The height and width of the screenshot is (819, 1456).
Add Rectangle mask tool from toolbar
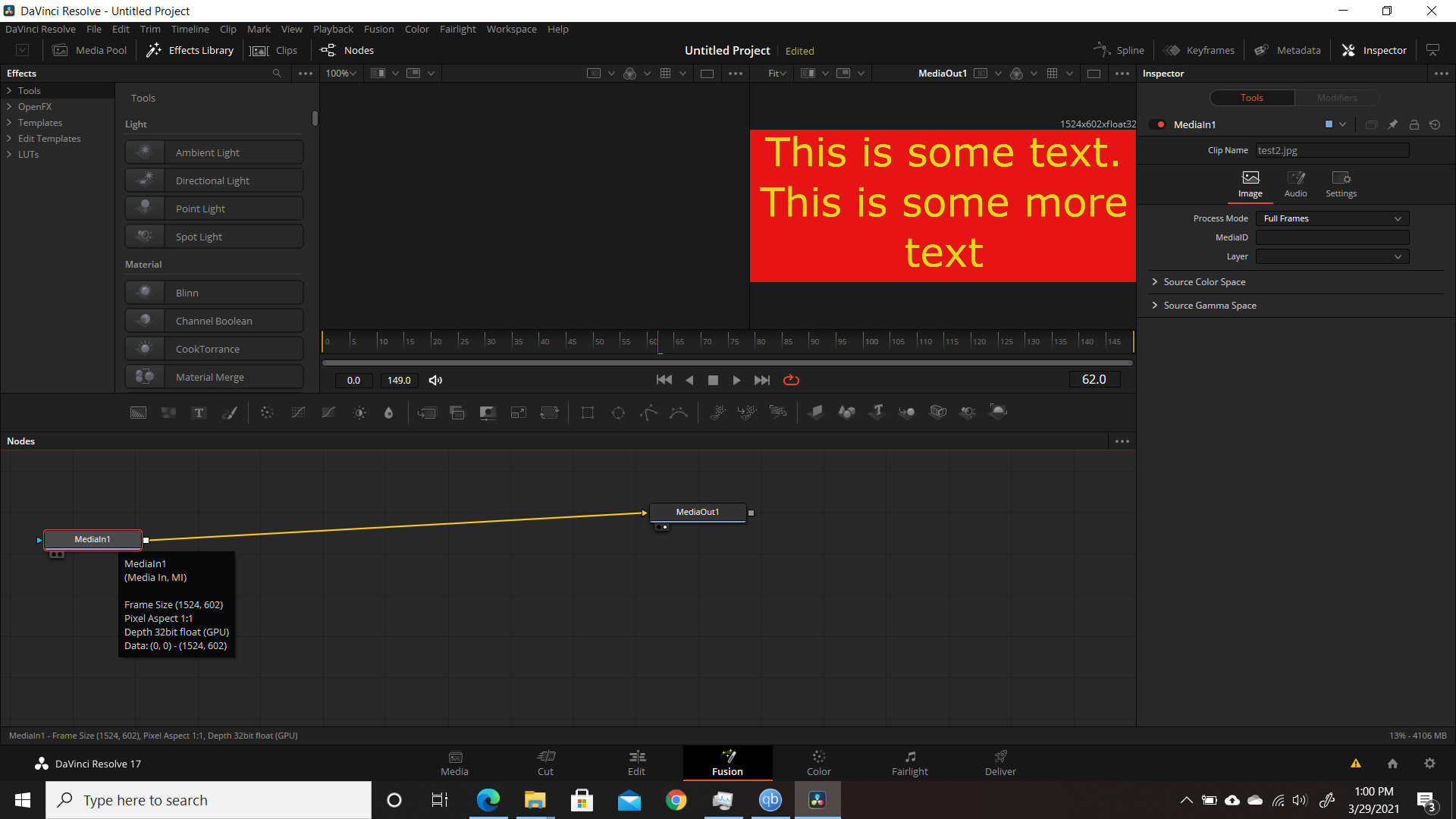point(588,413)
